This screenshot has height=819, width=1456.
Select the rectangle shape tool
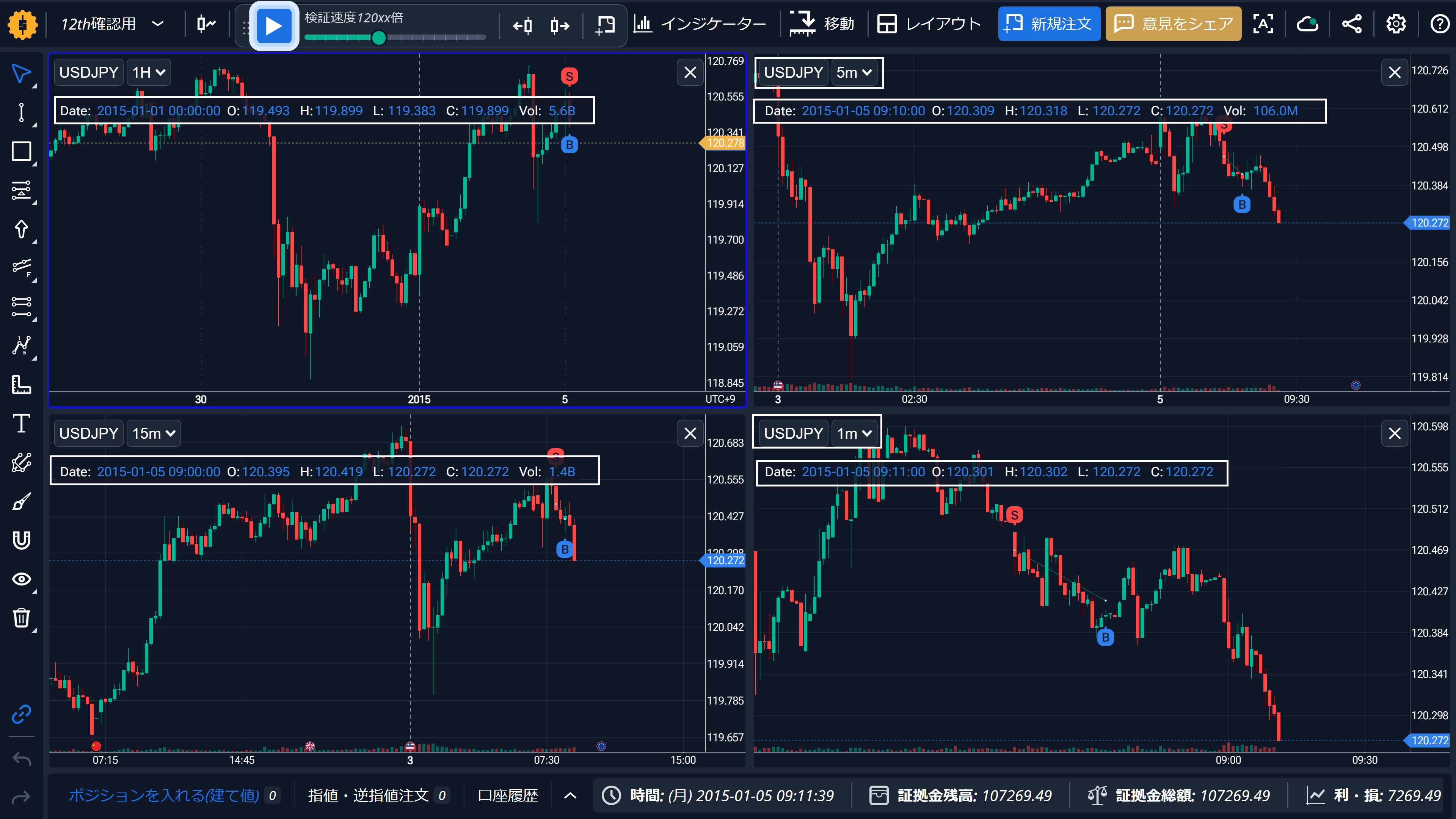click(x=22, y=152)
